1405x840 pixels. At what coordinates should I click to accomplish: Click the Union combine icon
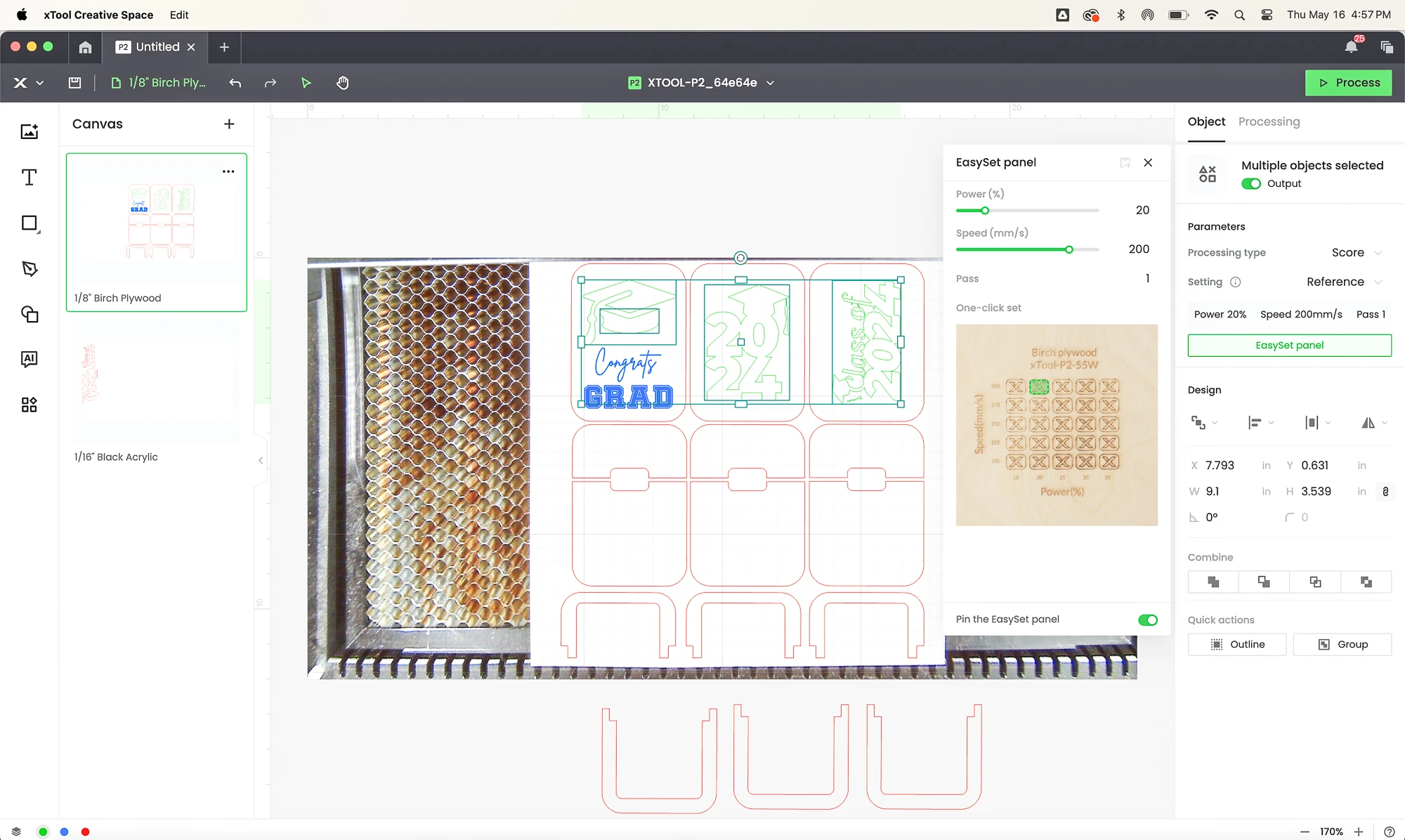[x=1213, y=582]
